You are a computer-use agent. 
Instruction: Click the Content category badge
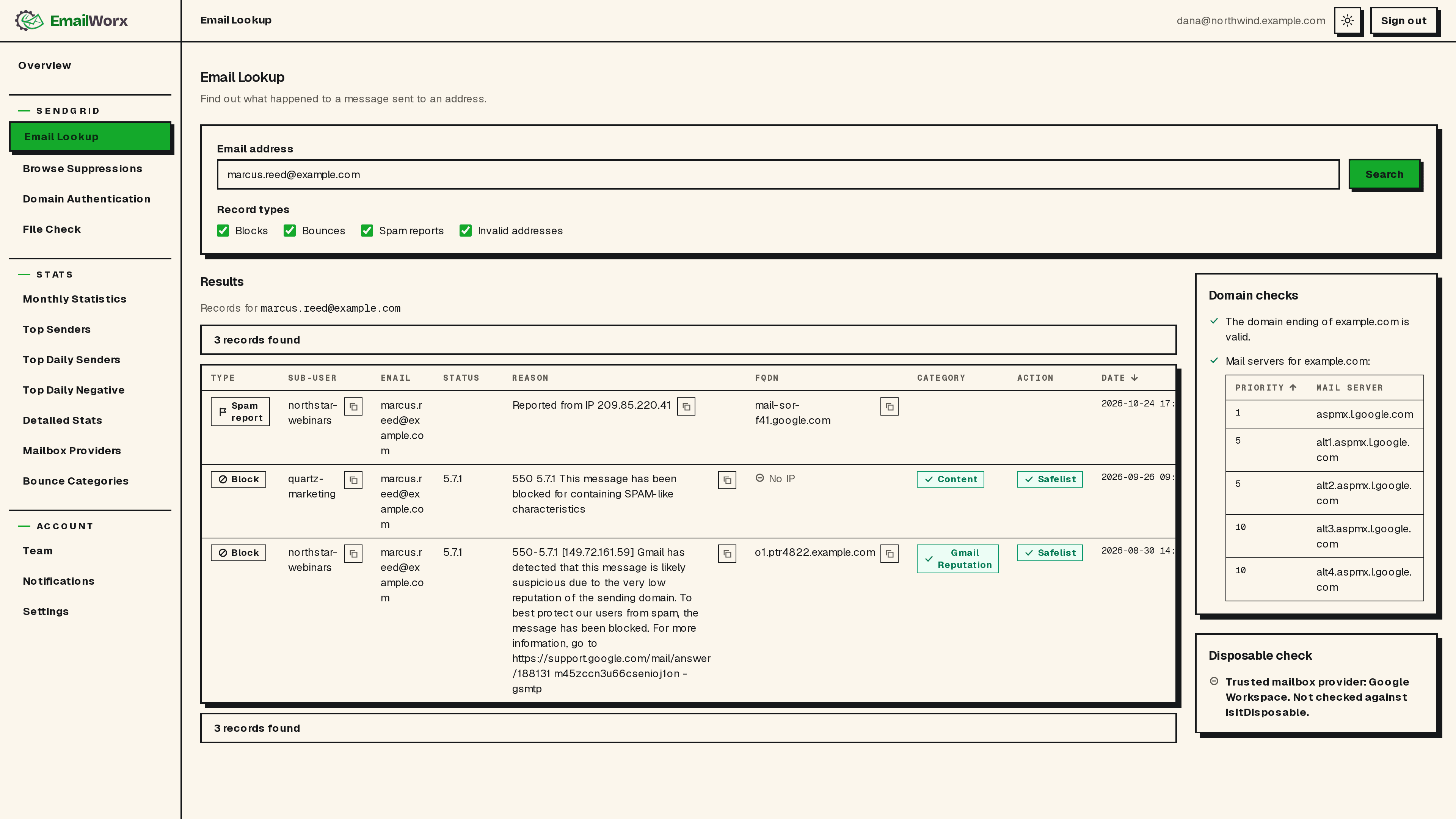point(950,479)
